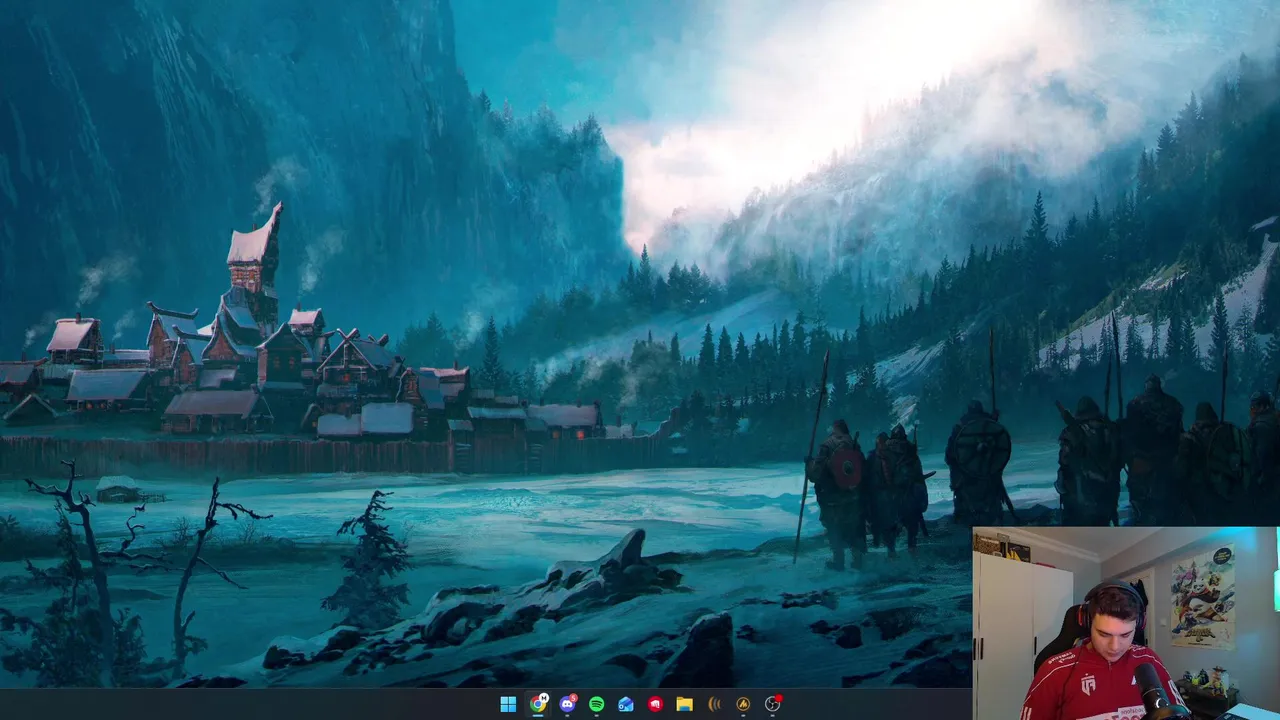Open Google Chrome from the taskbar
Viewport: 1280px width, 720px height.
pyautogui.click(x=538, y=704)
